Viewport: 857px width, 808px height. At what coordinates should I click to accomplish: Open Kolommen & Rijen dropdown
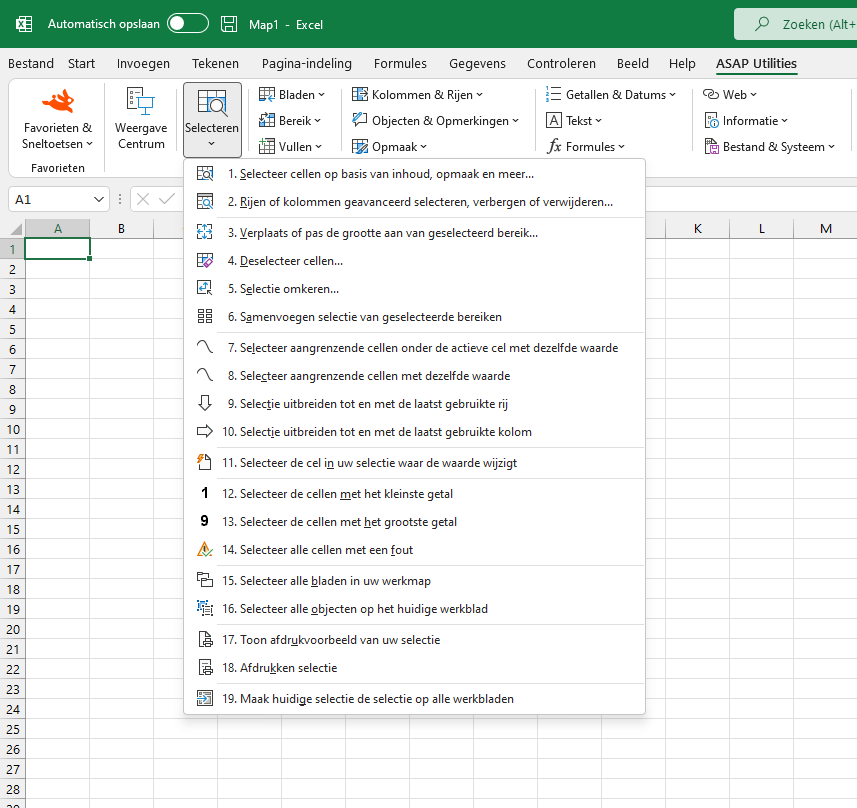(418, 95)
